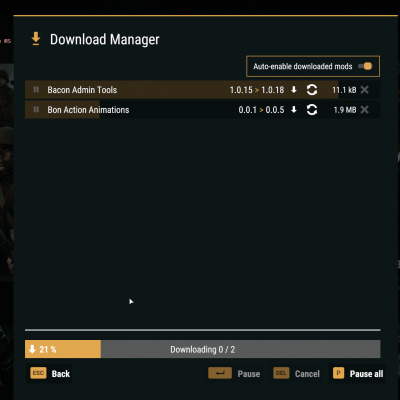The height and width of the screenshot is (400, 400).
Task: Click the Cancel DEL button
Action: (x=296, y=373)
